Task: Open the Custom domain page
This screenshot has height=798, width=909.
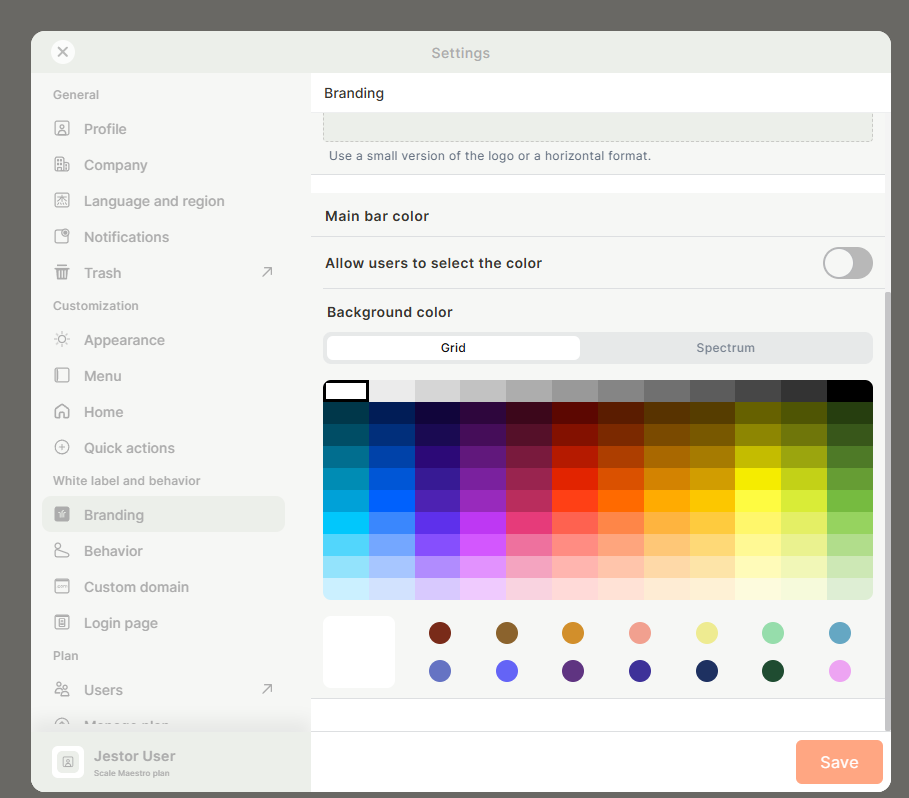Action: coord(163,586)
